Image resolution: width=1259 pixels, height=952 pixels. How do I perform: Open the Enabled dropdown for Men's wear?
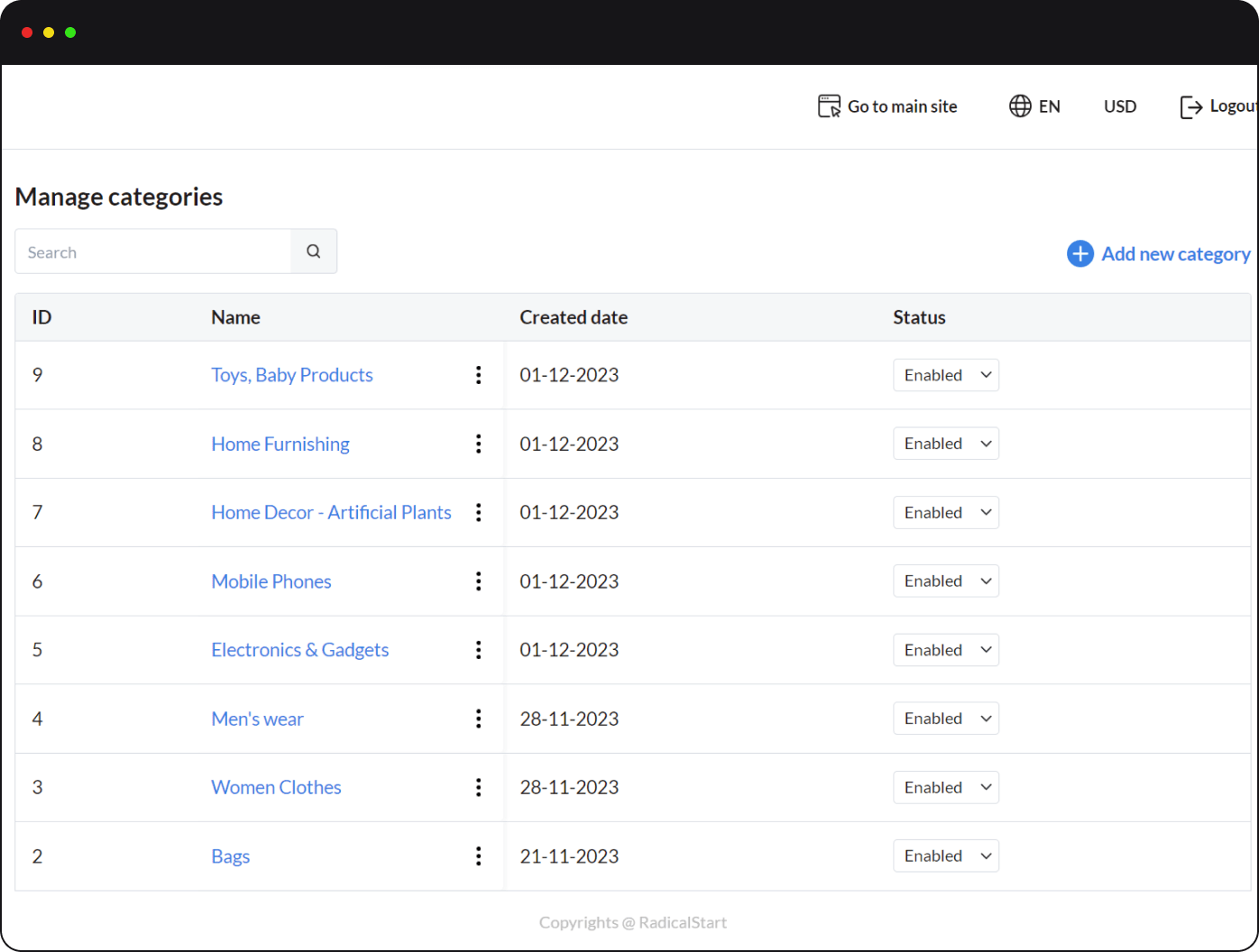click(945, 718)
